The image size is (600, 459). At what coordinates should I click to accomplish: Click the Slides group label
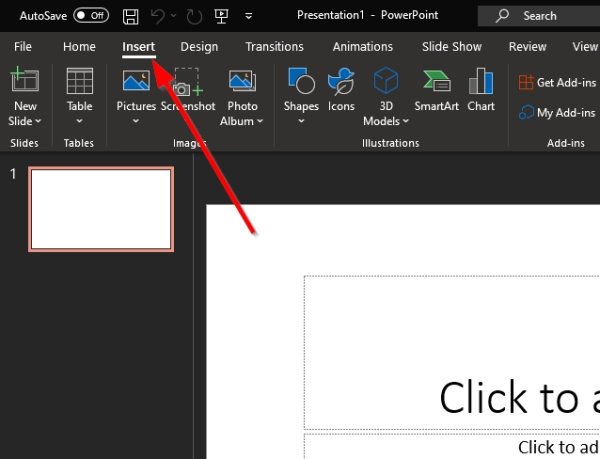[24, 143]
